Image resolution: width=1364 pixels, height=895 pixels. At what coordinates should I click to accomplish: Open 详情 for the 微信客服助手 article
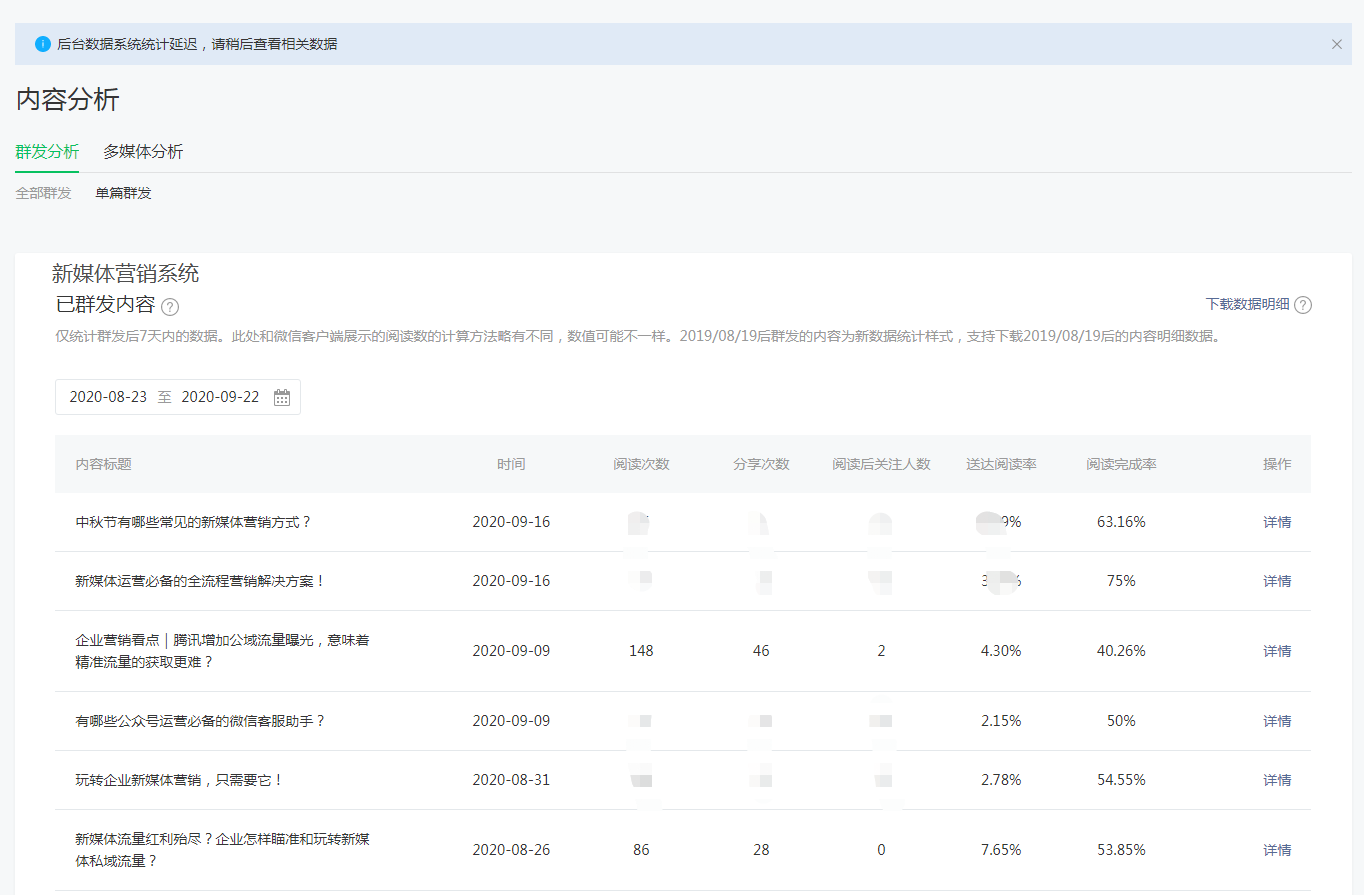tap(1277, 721)
